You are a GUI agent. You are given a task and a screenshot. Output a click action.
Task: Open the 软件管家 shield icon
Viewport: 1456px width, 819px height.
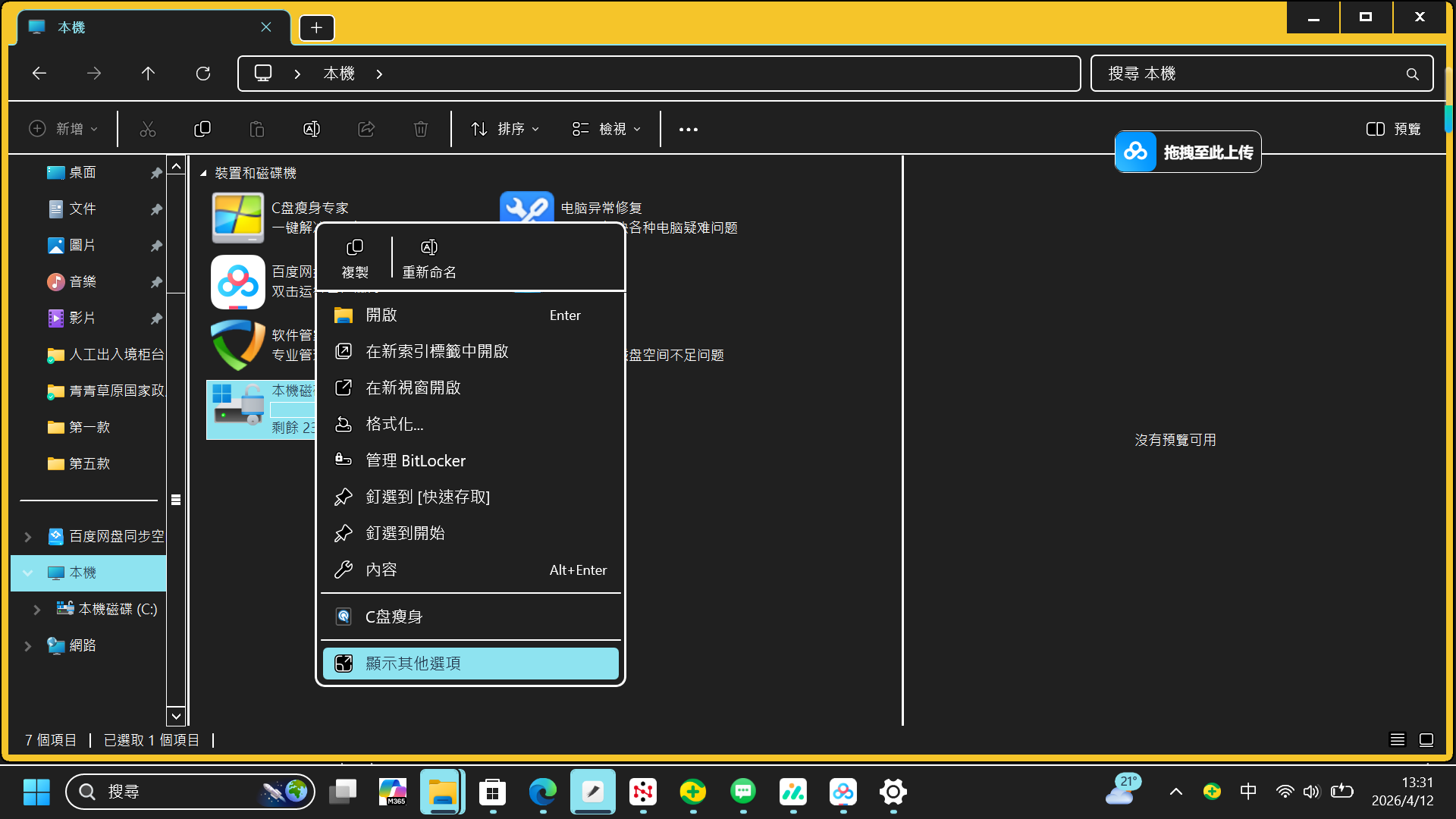coord(238,345)
